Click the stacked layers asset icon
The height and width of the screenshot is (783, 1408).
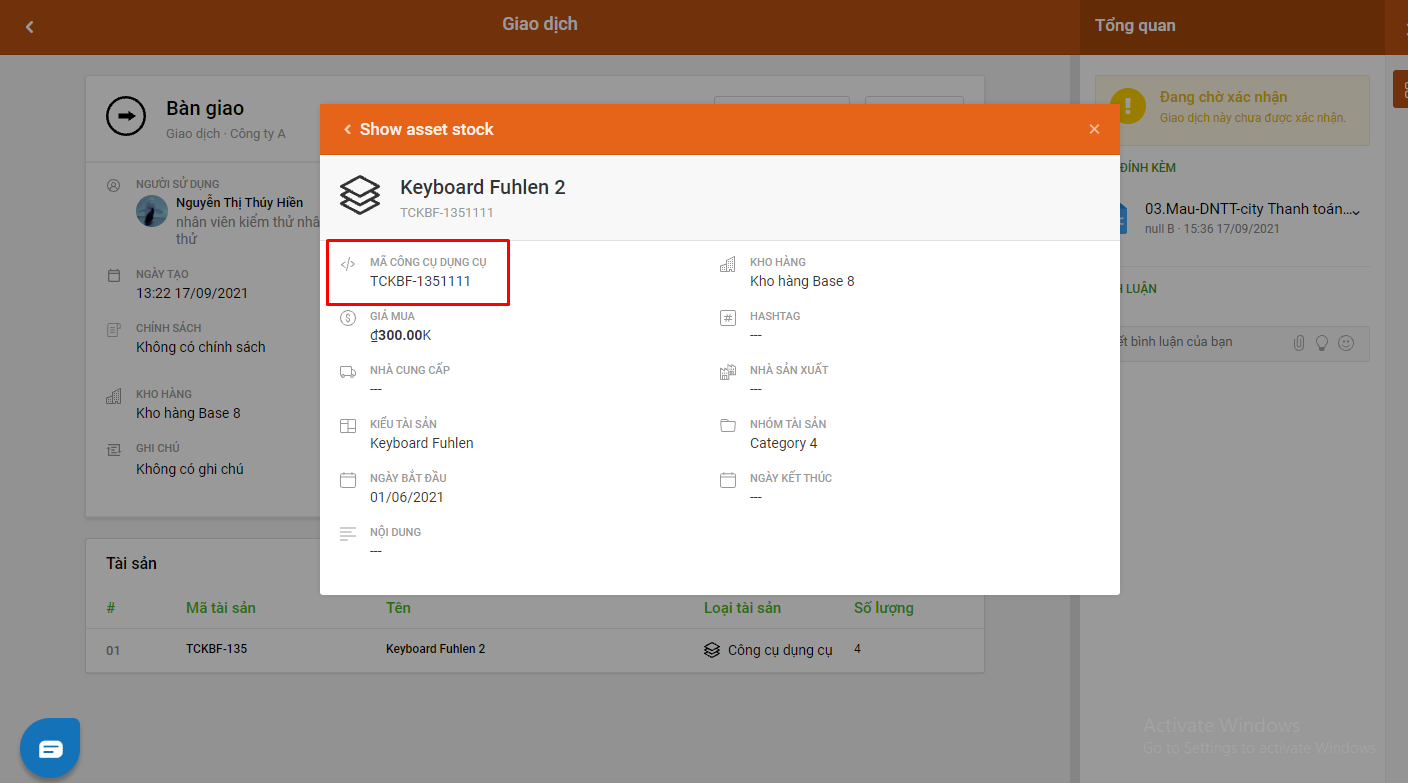(x=360, y=195)
